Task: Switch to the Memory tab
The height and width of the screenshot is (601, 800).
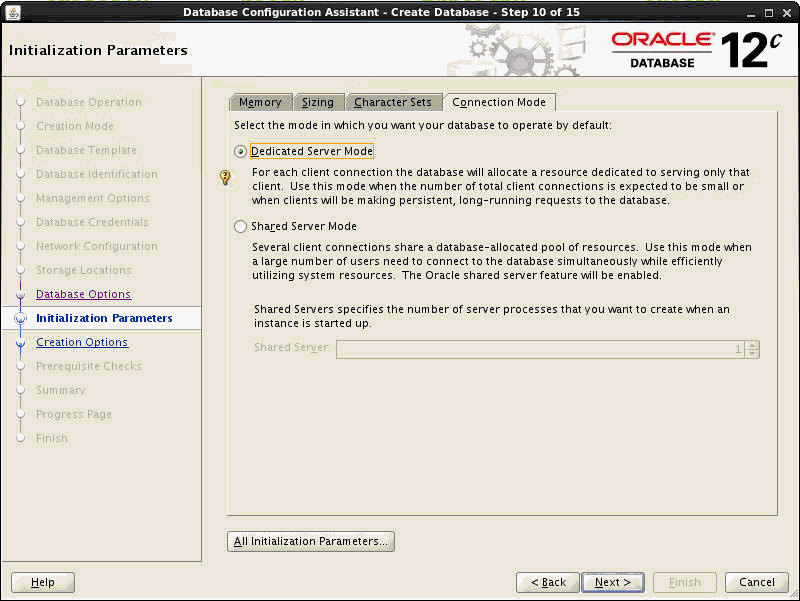Action: (x=260, y=103)
